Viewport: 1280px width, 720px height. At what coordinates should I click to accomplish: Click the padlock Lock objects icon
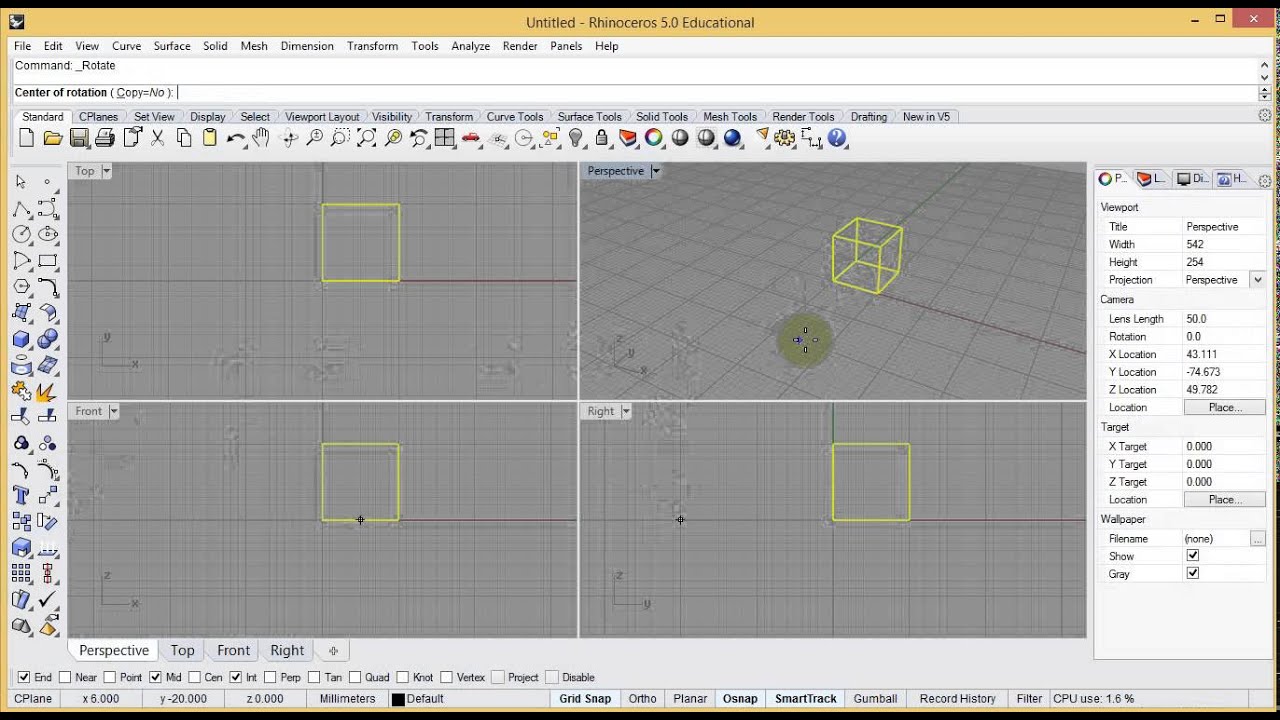[602, 138]
